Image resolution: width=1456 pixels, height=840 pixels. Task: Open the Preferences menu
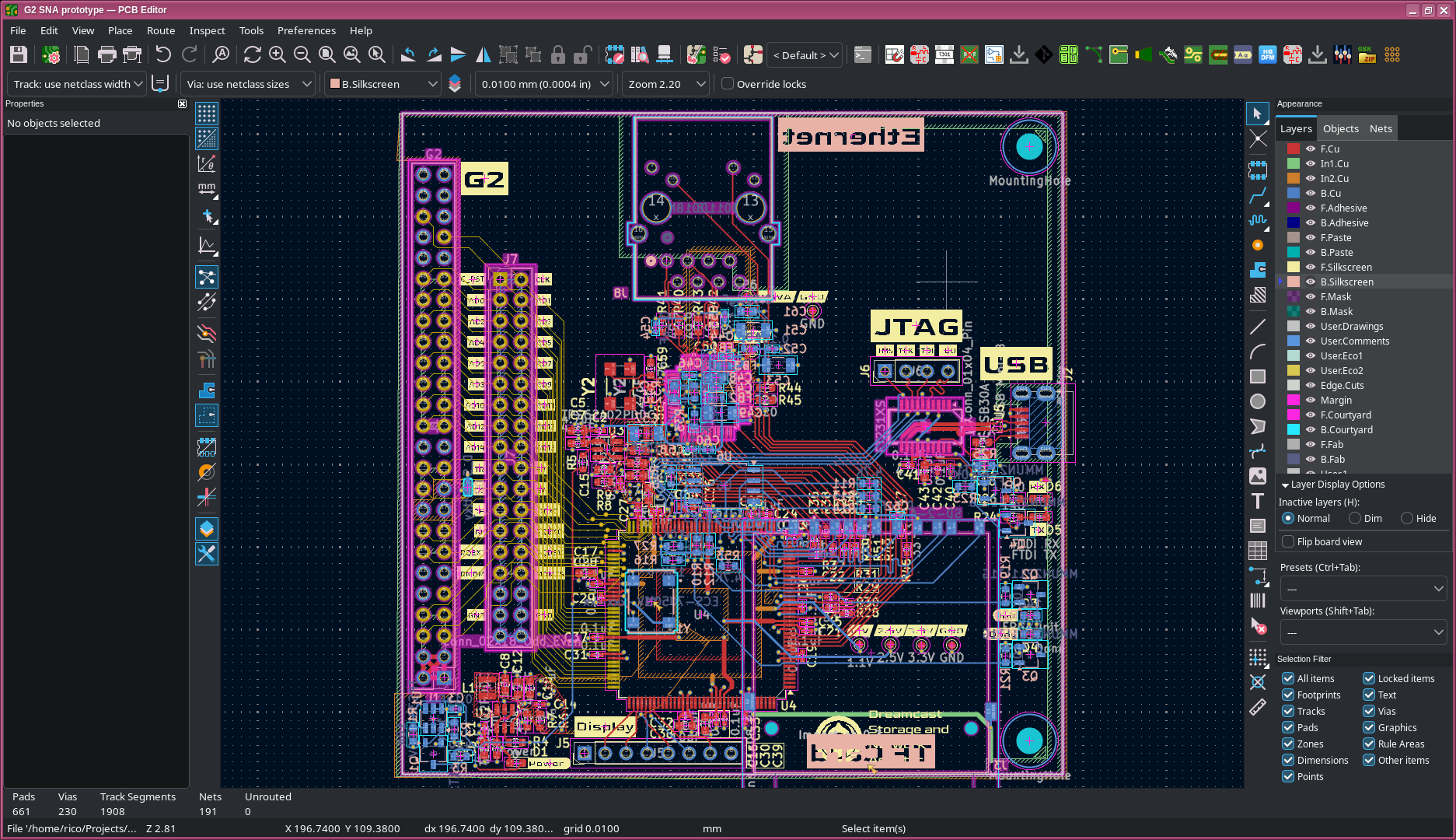point(306,30)
